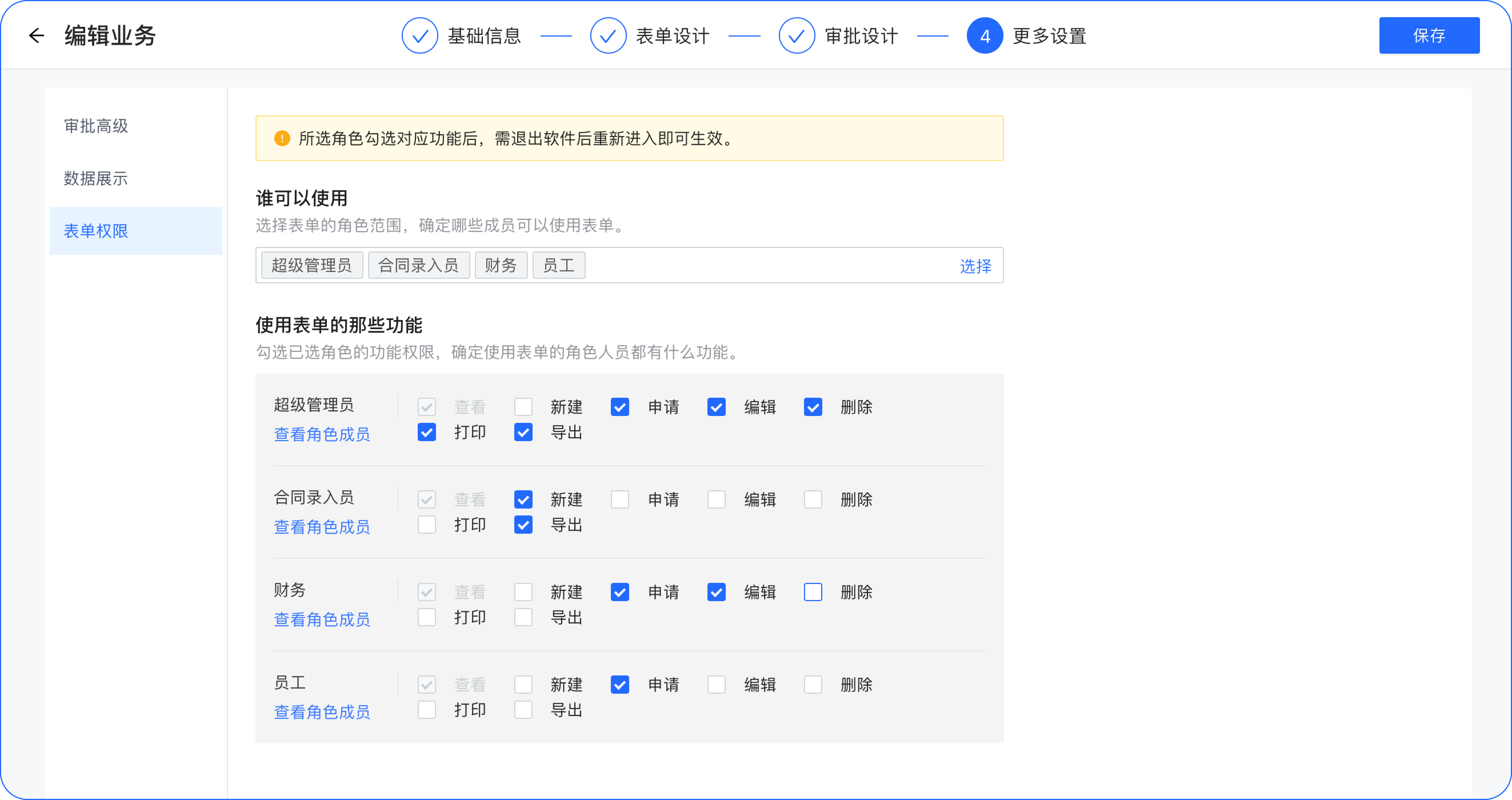Check 新建 for 员工
1512x800 pixels.
click(523, 685)
